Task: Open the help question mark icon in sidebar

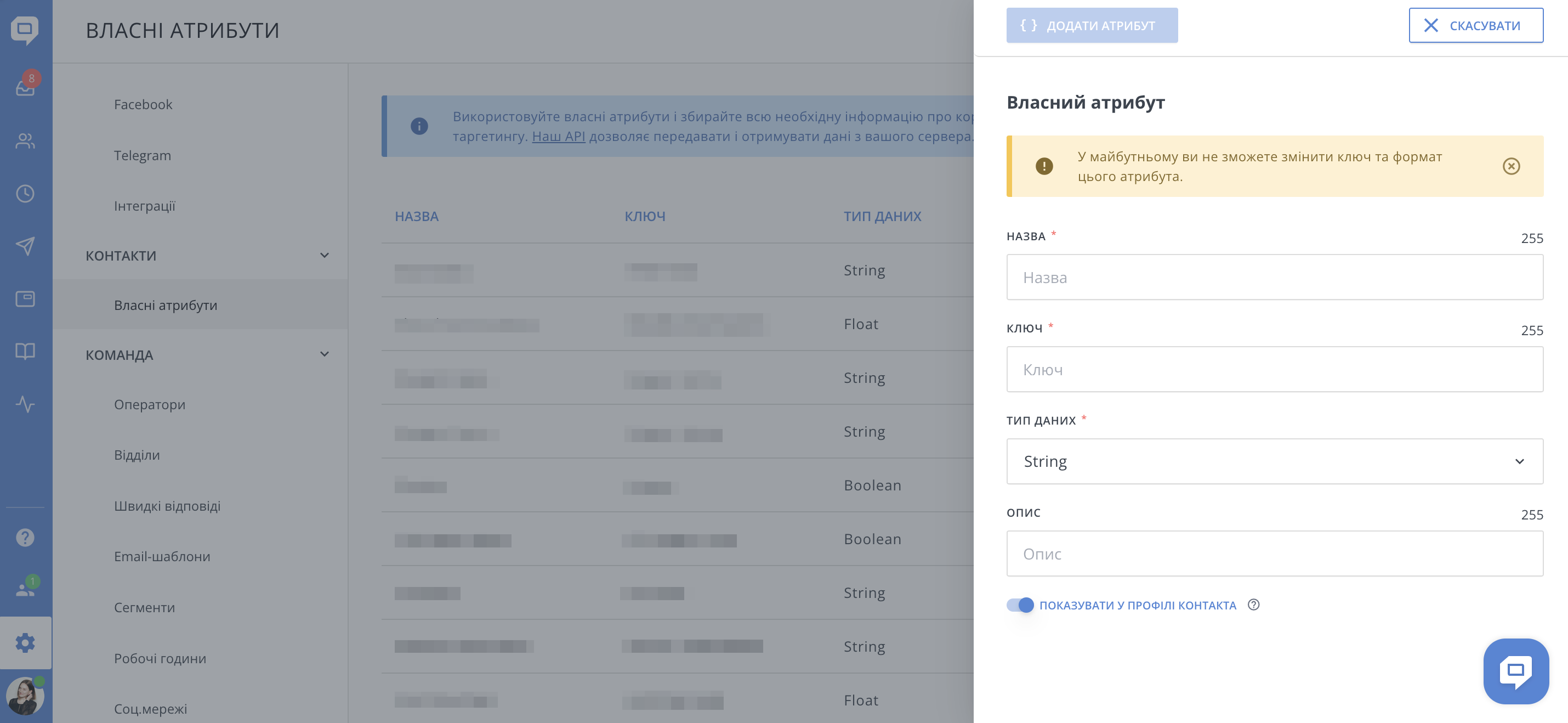Action: 25,537
